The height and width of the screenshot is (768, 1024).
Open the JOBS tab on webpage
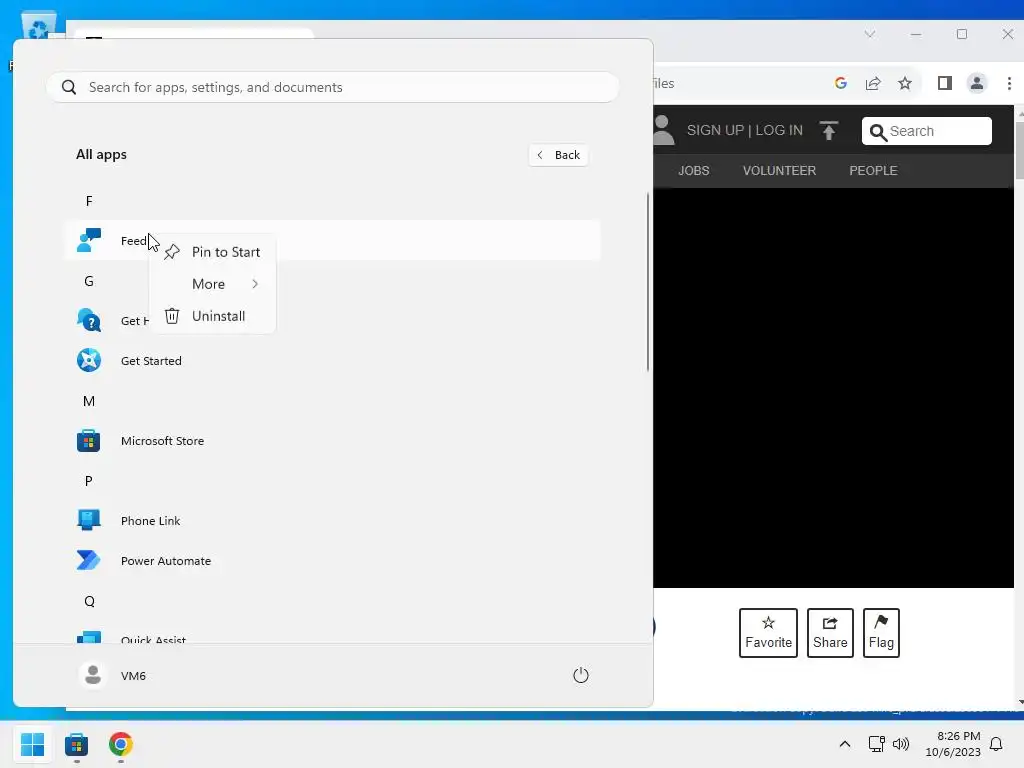[694, 170]
